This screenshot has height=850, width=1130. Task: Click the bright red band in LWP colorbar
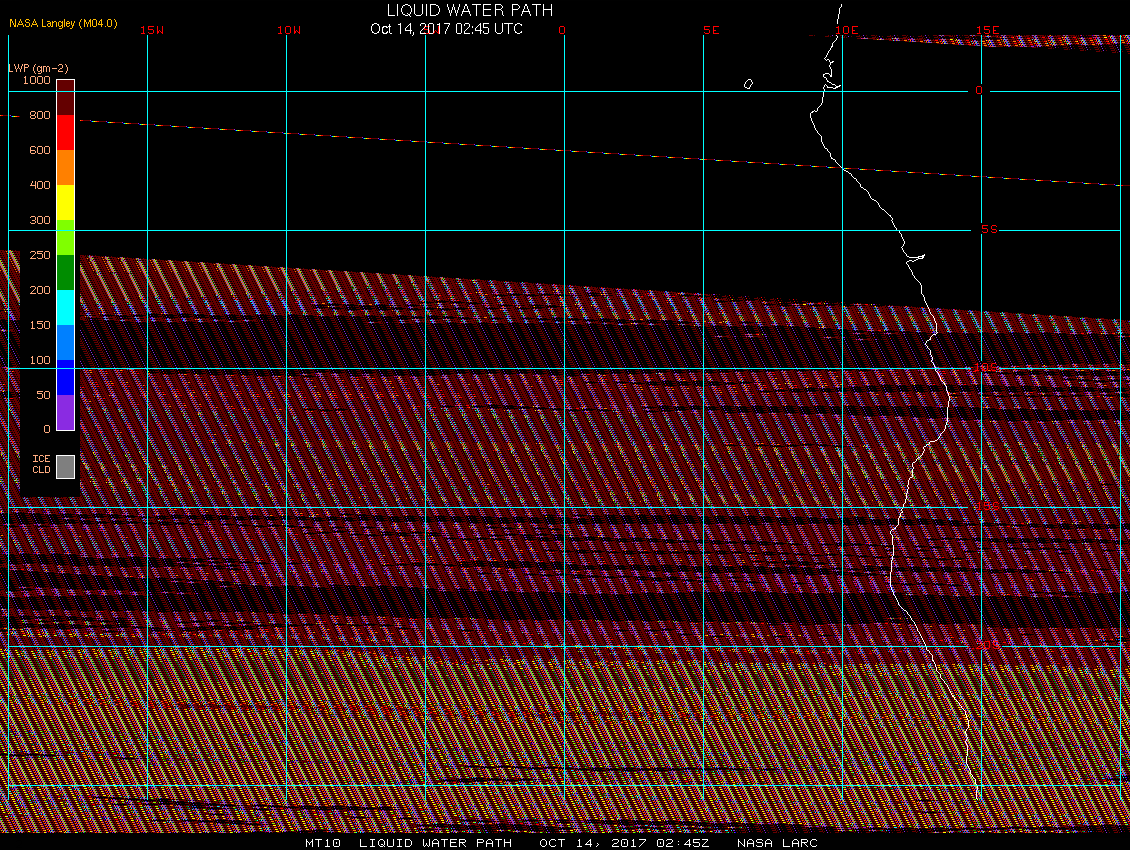click(x=66, y=133)
